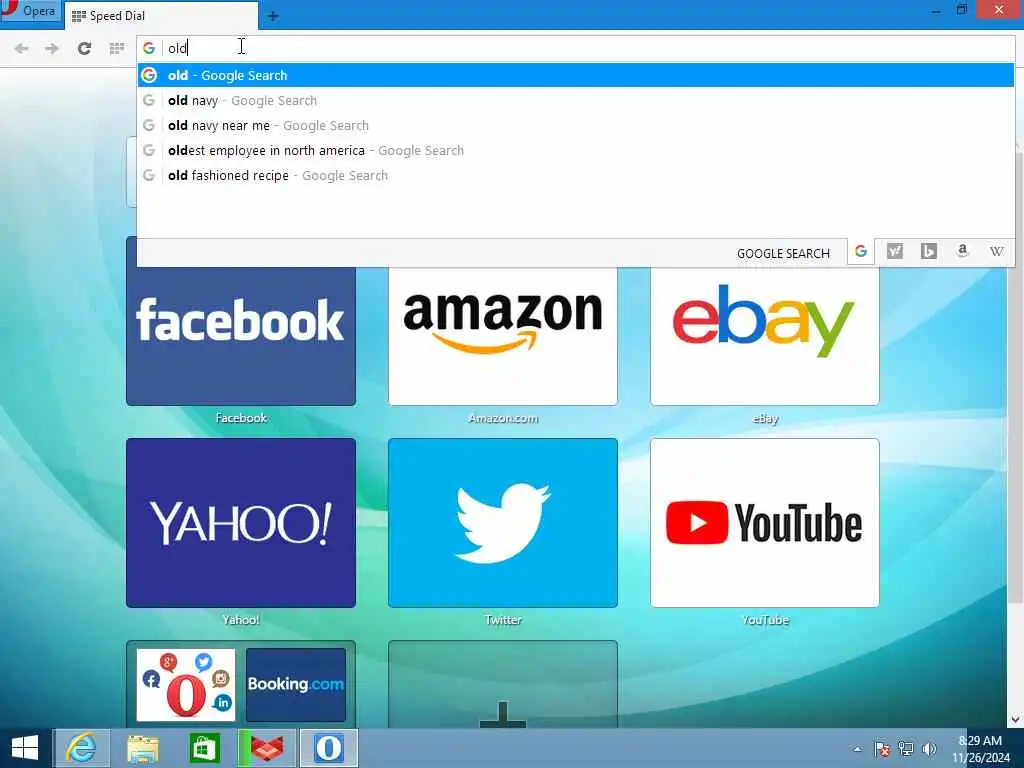Open volume speaker tray icon
The image size is (1024, 768).
pyautogui.click(x=929, y=749)
